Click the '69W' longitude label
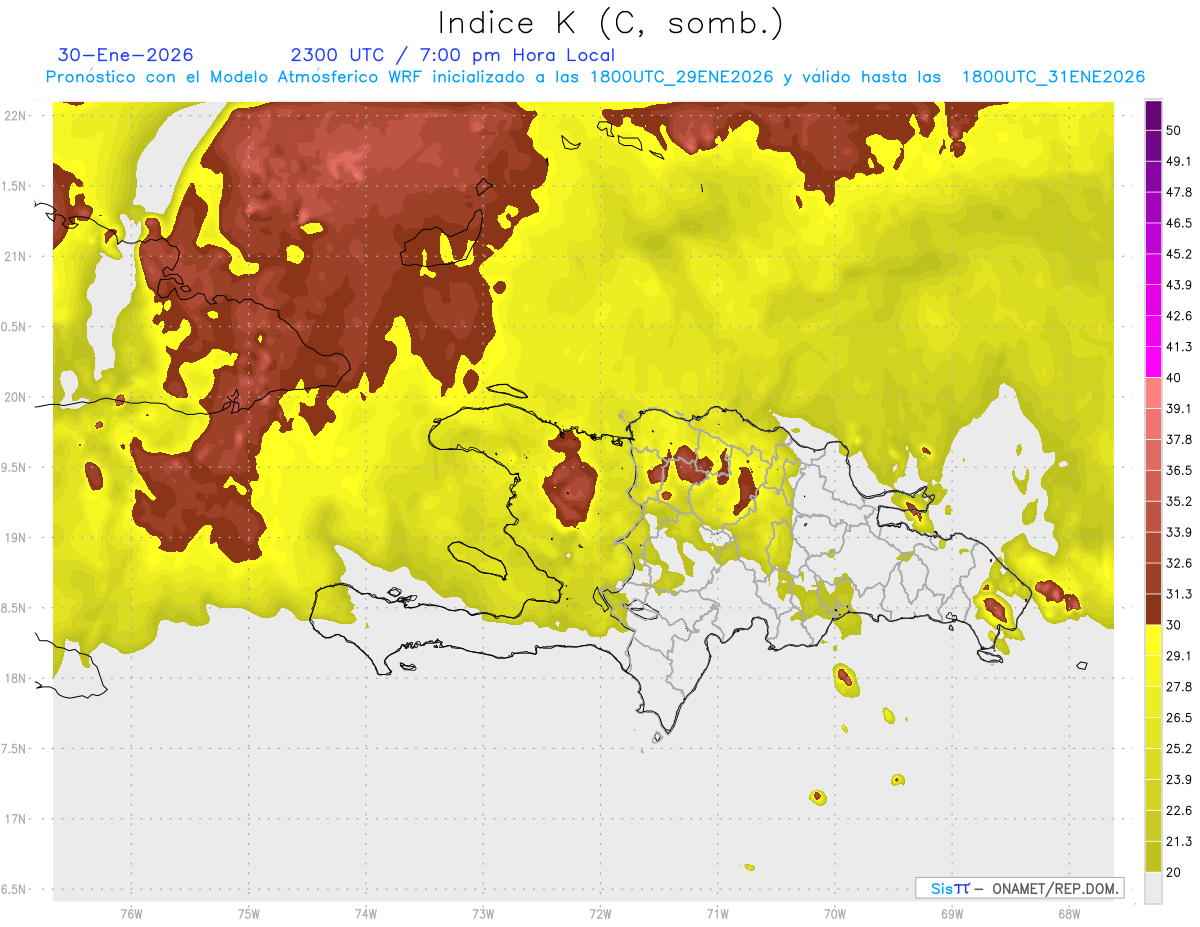This screenshot has height=927, width=1200. click(x=952, y=913)
